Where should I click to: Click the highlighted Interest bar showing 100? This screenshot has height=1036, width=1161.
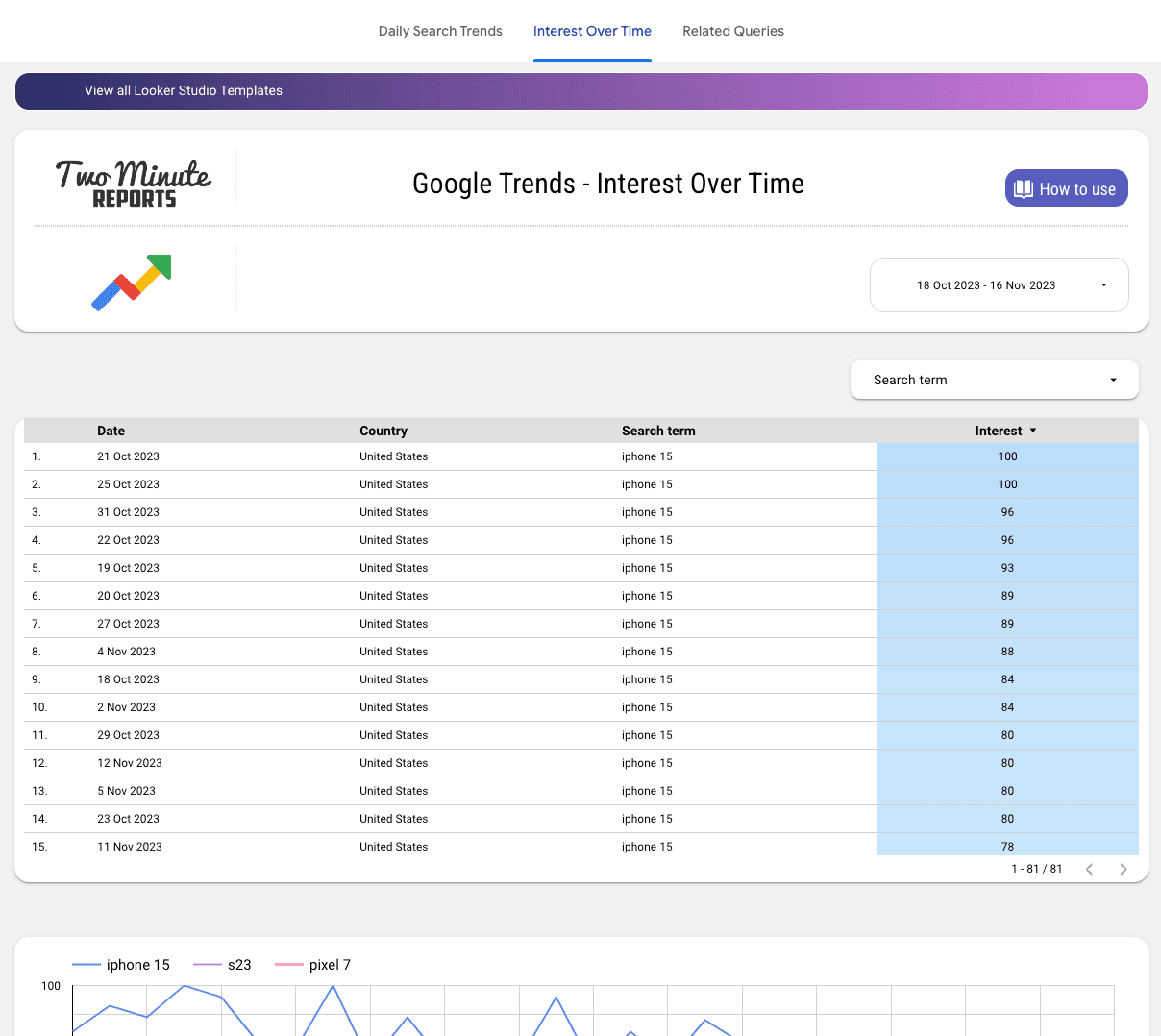[x=1007, y=456]
